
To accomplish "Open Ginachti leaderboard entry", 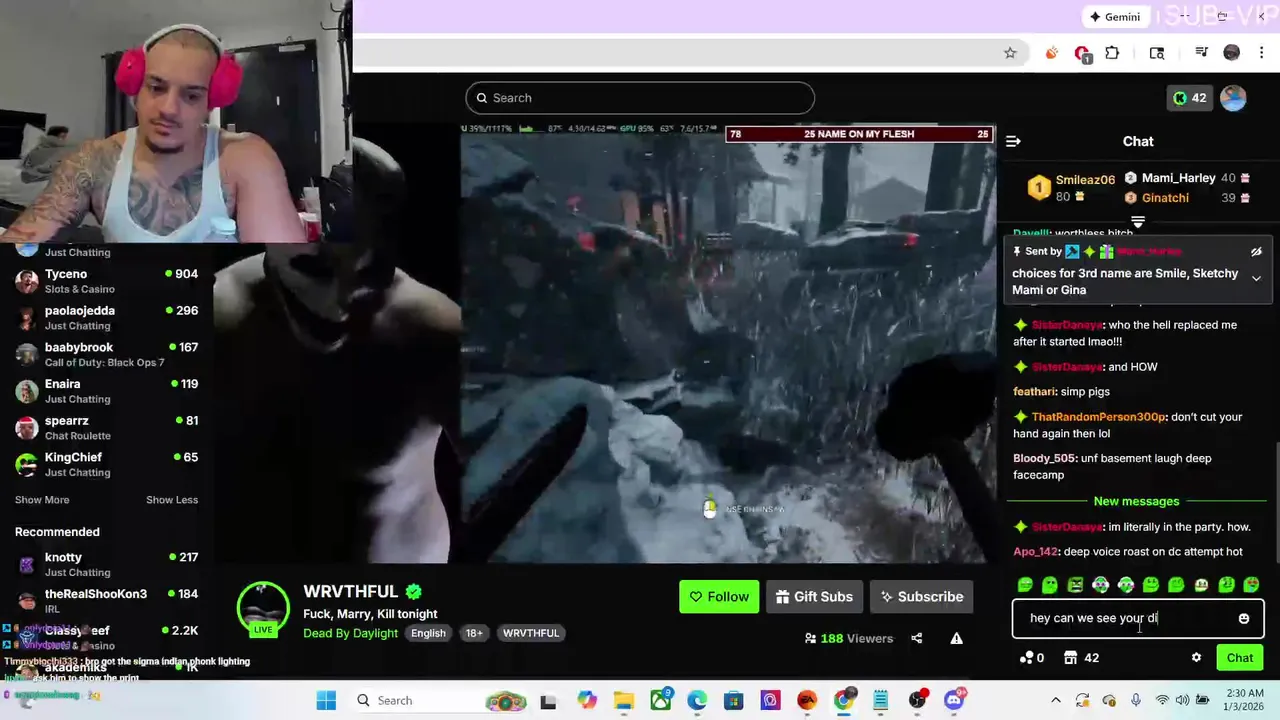I will pyautogui.click(x=1187, y=198).
